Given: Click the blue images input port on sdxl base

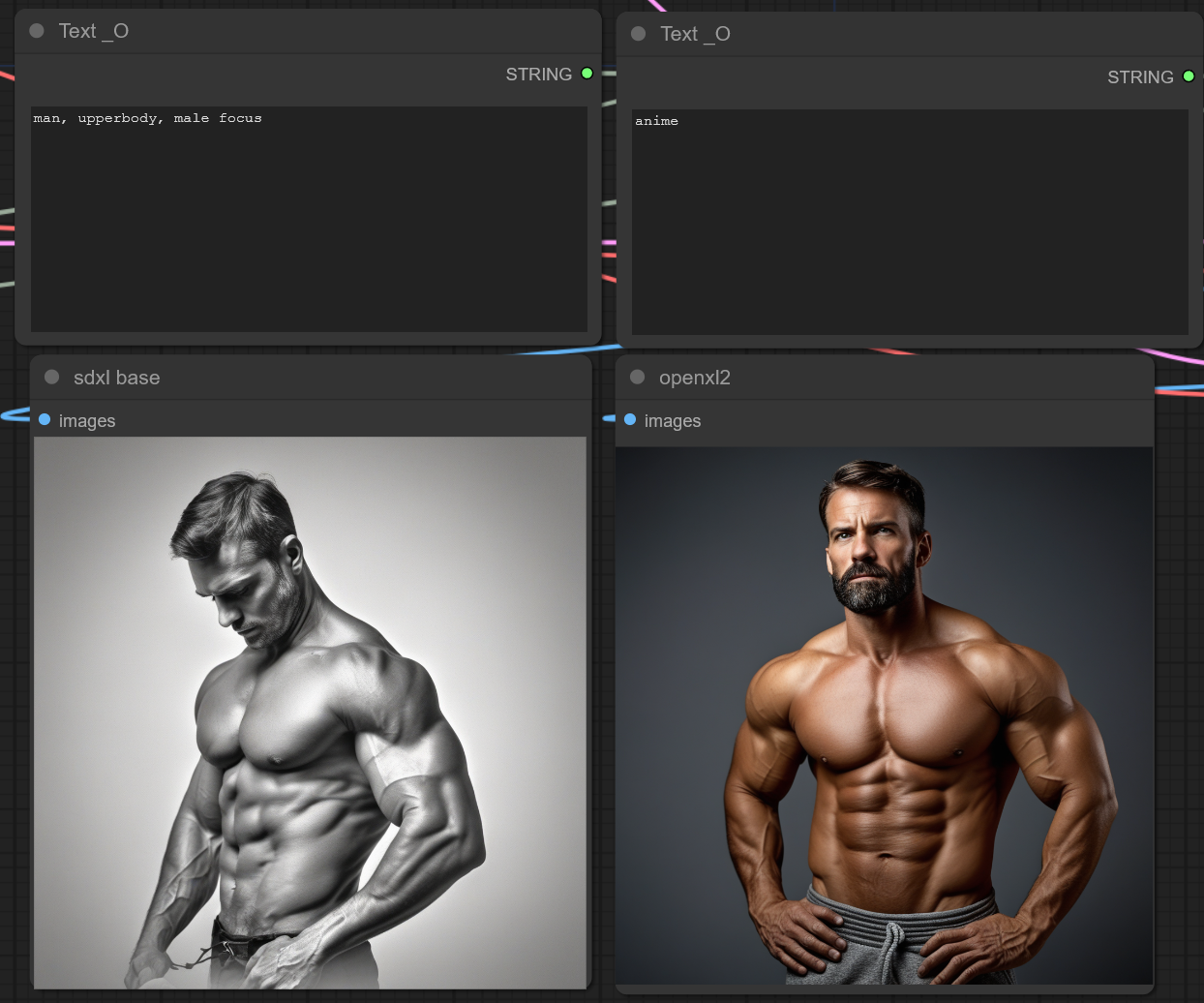Looking at the screenshot, I should click(x=45, y=420).
